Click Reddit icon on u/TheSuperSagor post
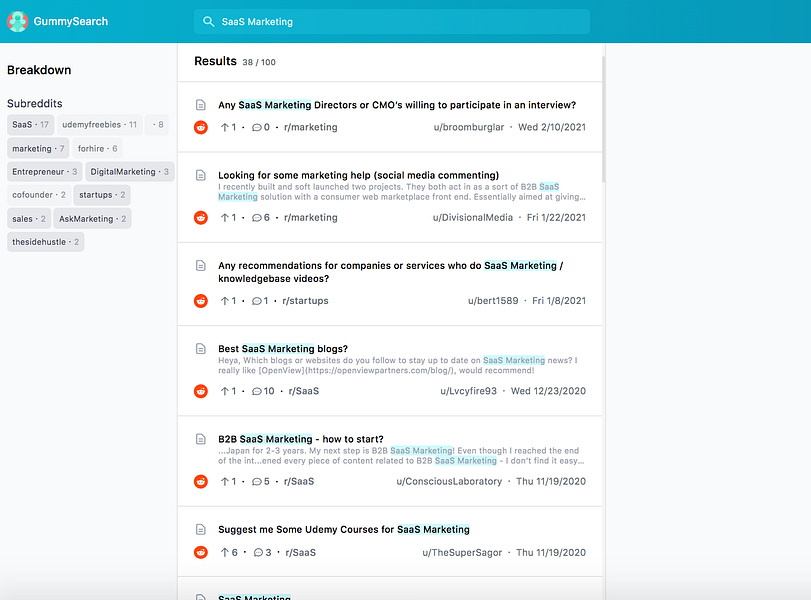This screenshot has height=600, width=811. tap(201, 552)
